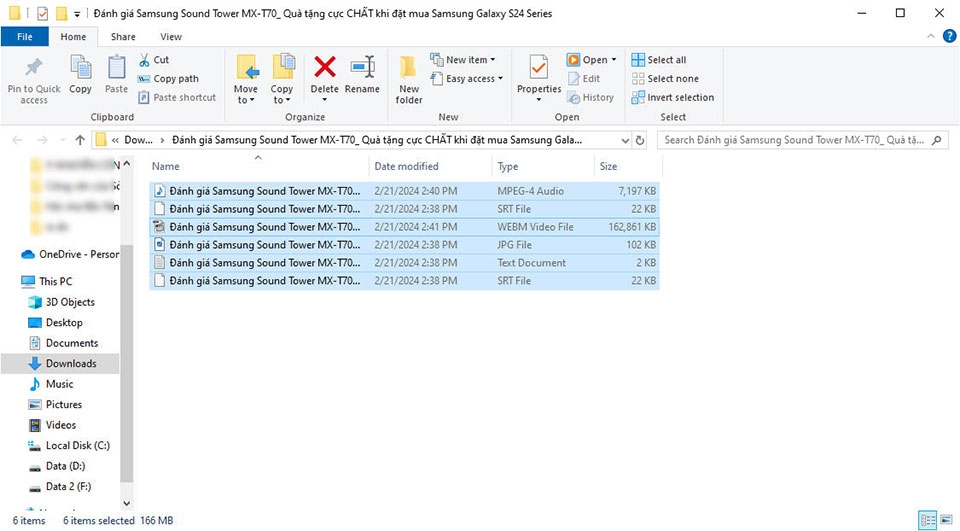Select This PC in navigation pane

47,281
